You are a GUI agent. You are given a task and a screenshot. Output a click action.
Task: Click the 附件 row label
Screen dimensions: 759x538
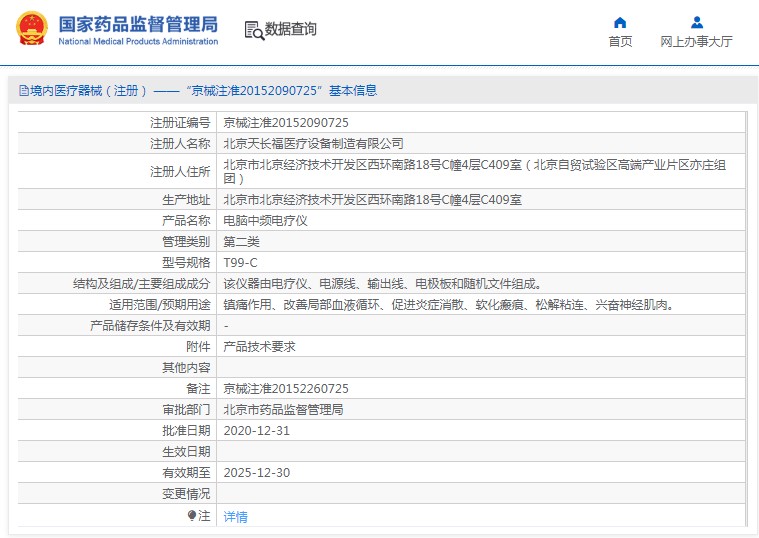198,347
